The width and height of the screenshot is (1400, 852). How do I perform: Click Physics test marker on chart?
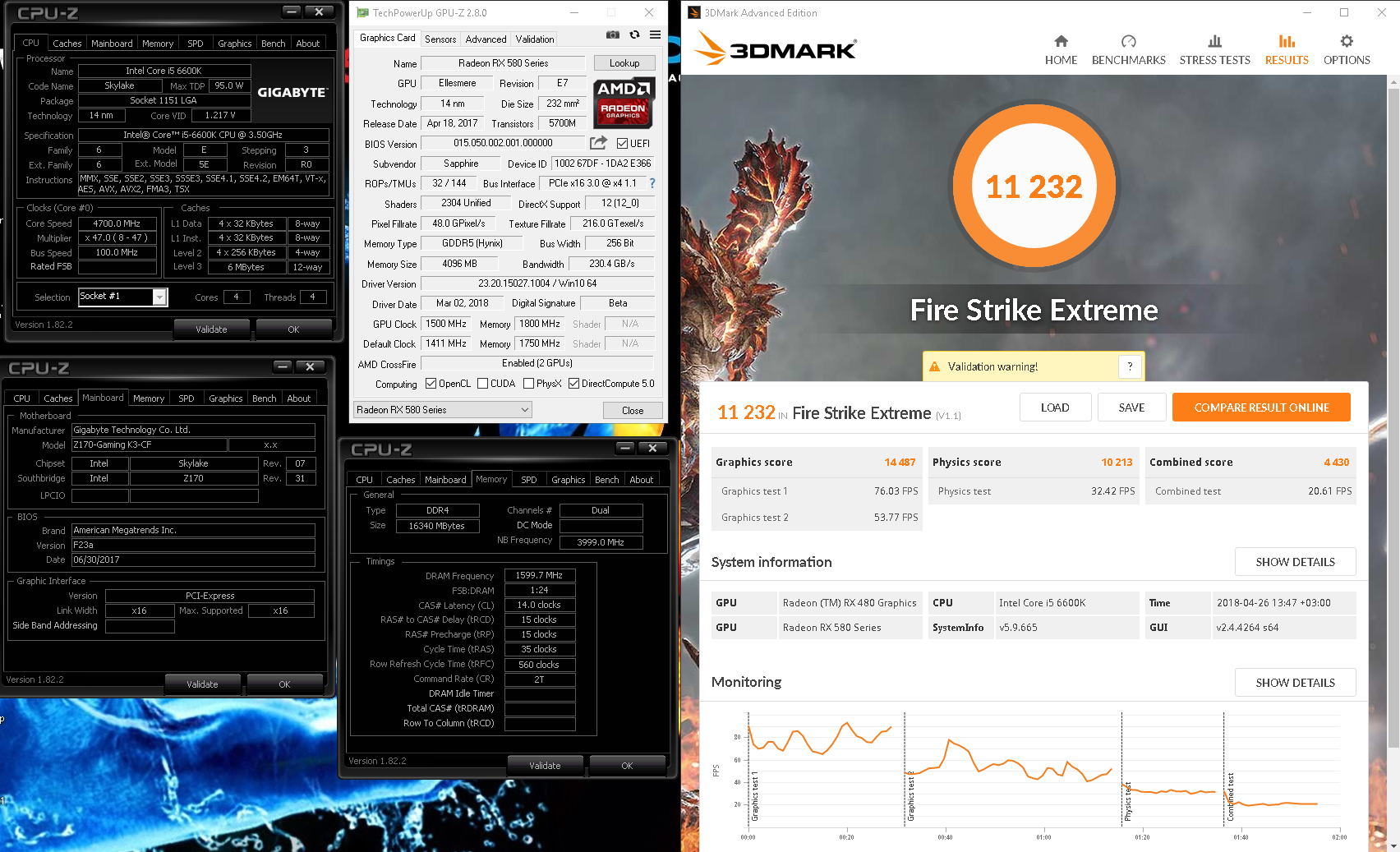[x=1128, y=801]
